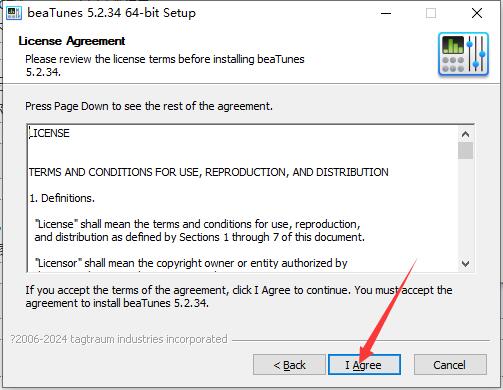Image resolution: width=503 pixels, height=390 pixels.
Task: Click inside the license text box
Action: 243,198
